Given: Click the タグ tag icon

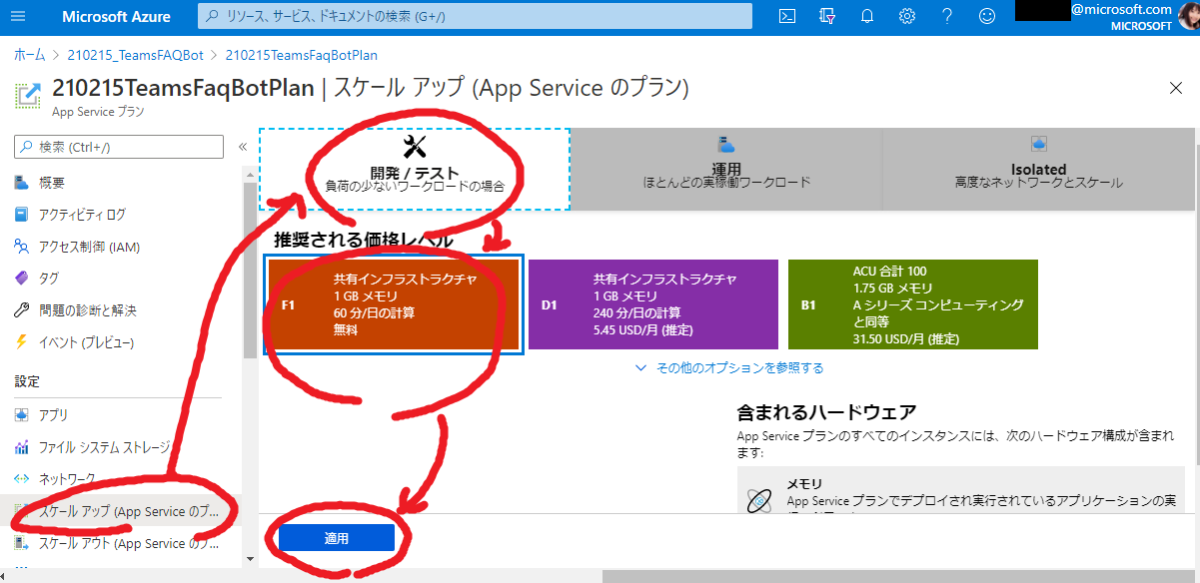Looking at the screenshot, I should click(x=22, y=278).
